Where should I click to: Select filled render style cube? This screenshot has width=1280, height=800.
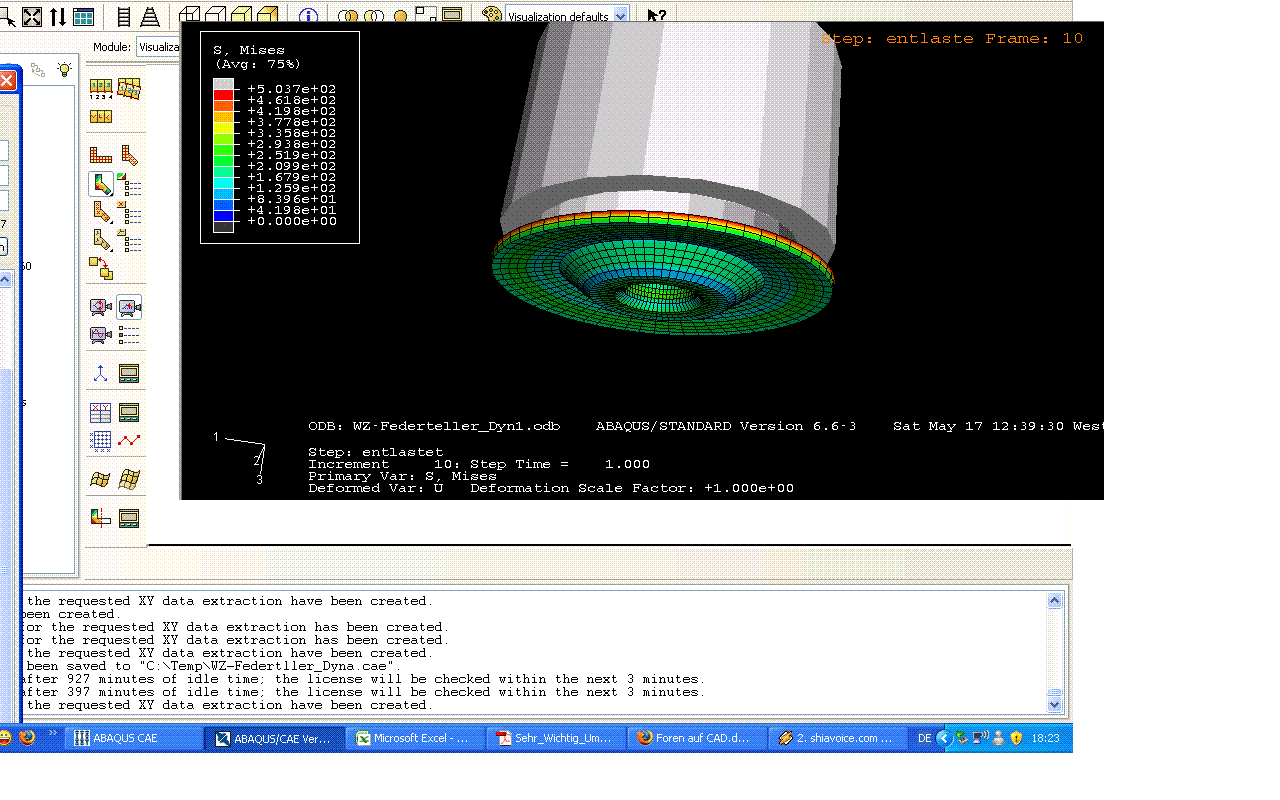click(241, 15)
